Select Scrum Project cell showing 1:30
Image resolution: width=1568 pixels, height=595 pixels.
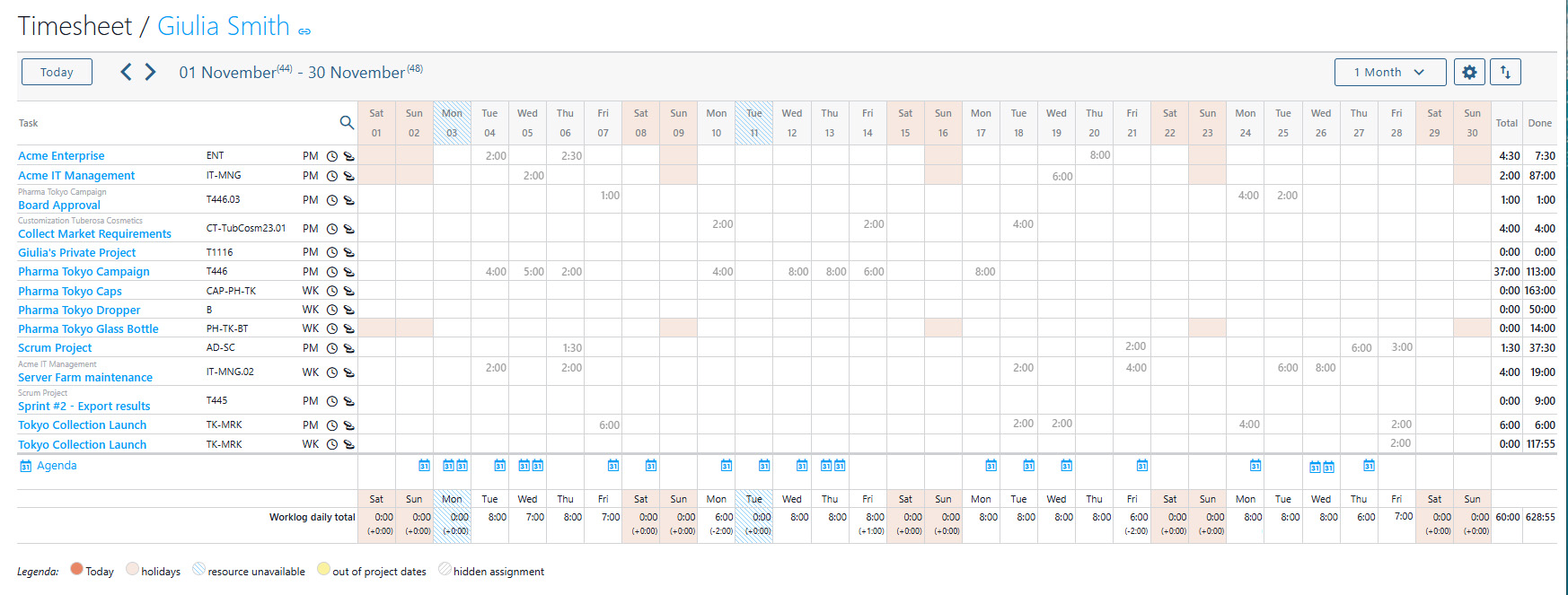click(x=565, y=348)
